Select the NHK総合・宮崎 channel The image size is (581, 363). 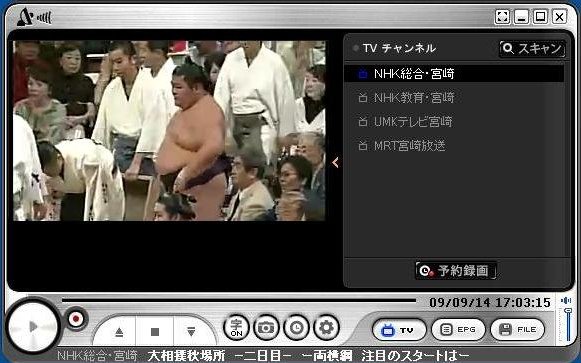[454, 73]
